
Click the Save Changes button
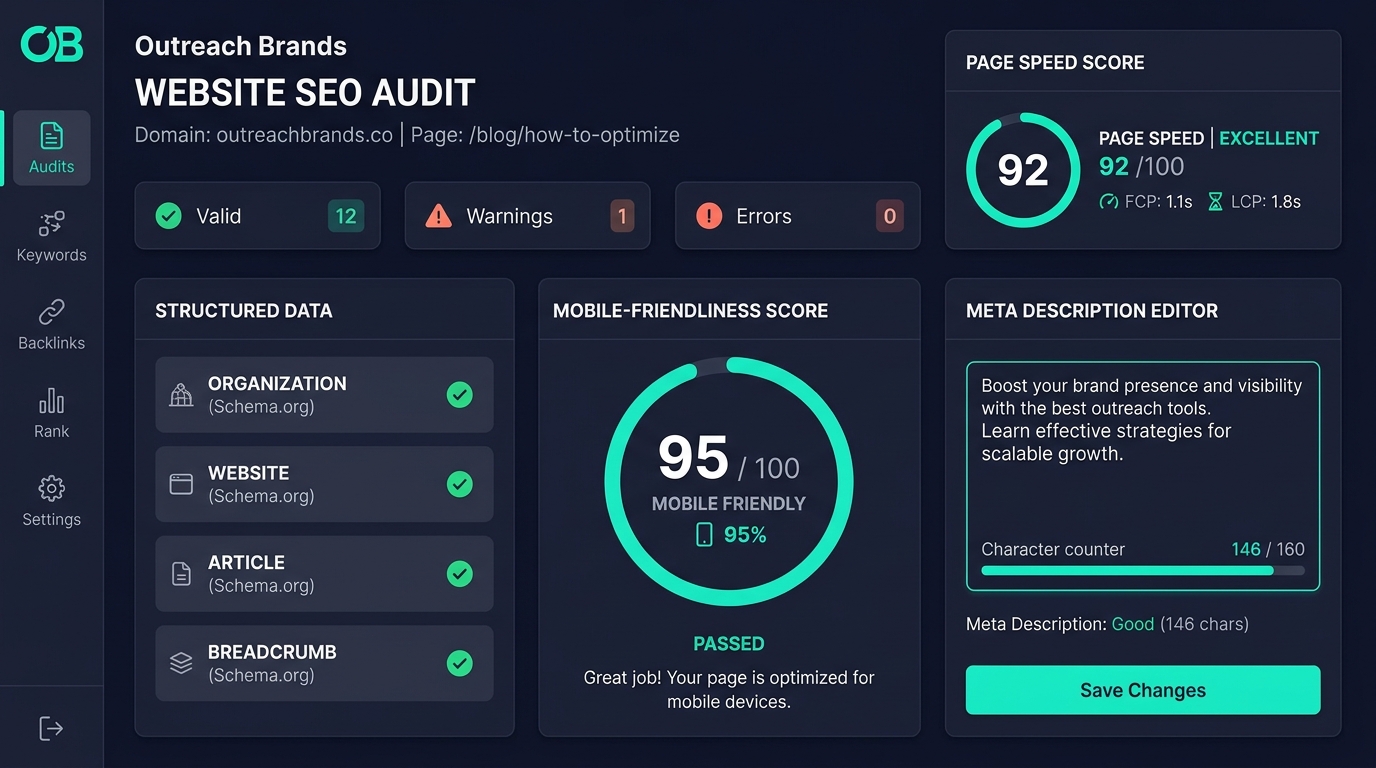pyautogui.click(x=1142, y=690)
